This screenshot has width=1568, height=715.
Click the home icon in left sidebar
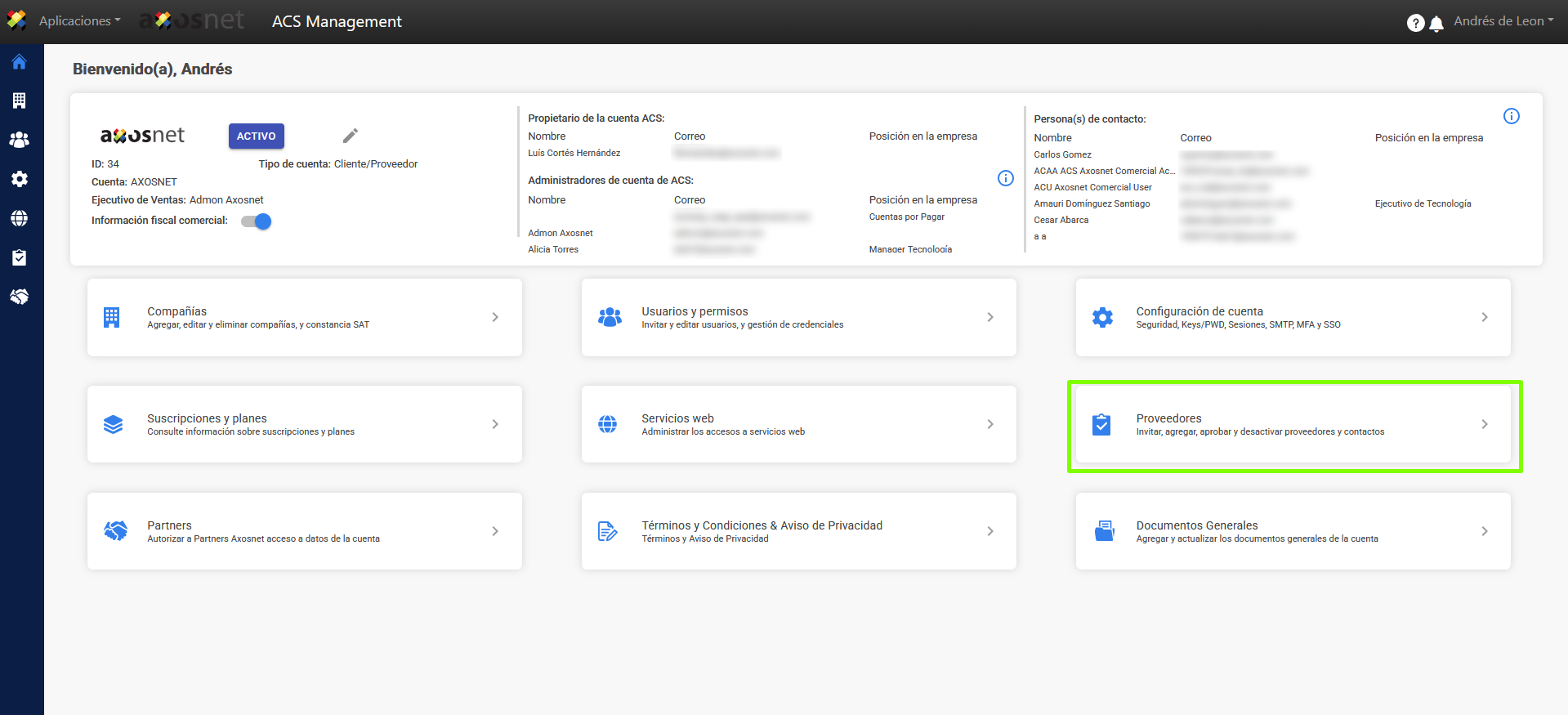(x=20, y=62)
